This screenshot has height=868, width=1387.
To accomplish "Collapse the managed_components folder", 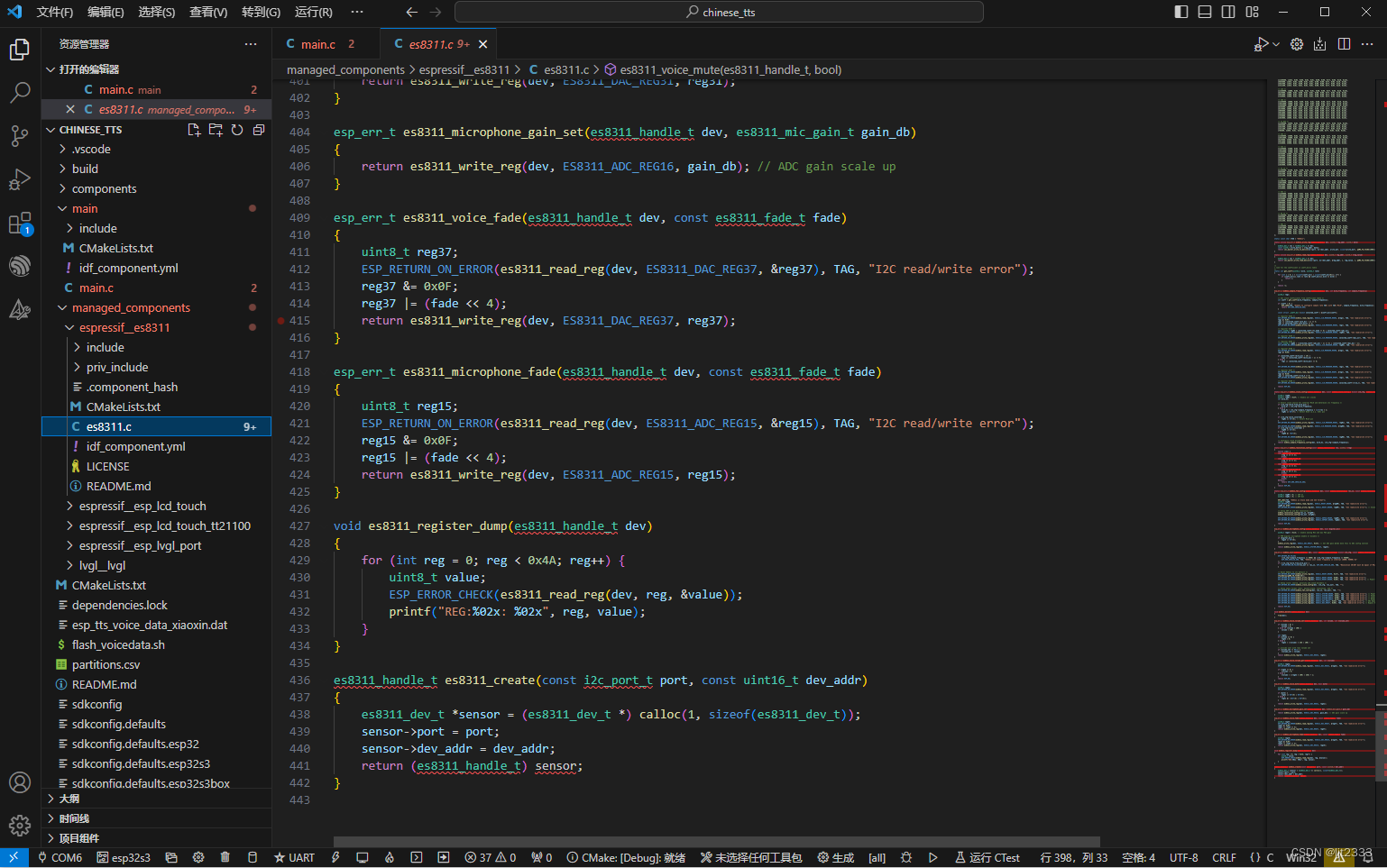I will click(131, 307).
